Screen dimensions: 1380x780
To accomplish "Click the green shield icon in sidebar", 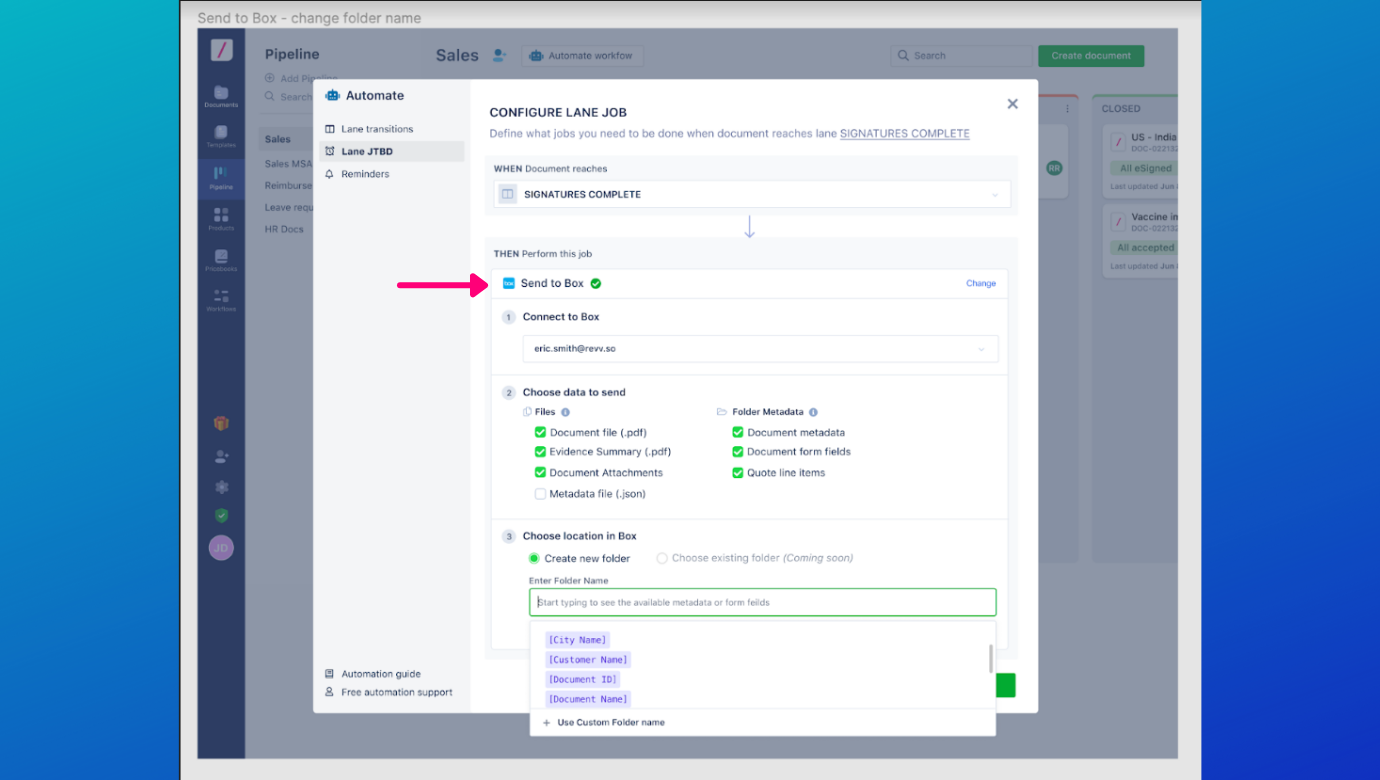I will (221, 516).
